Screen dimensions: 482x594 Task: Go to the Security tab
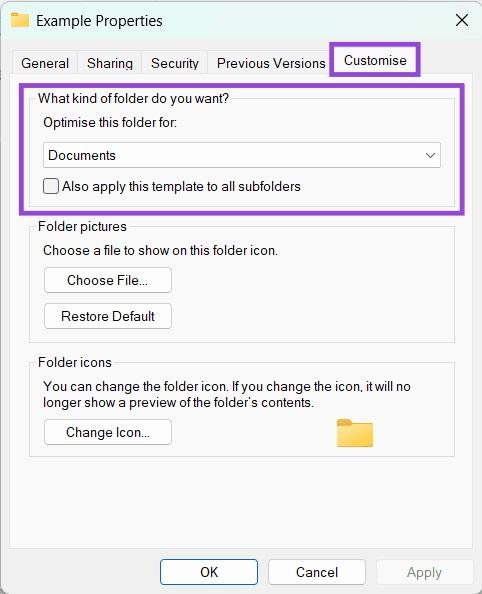click(x=175, y=63)
